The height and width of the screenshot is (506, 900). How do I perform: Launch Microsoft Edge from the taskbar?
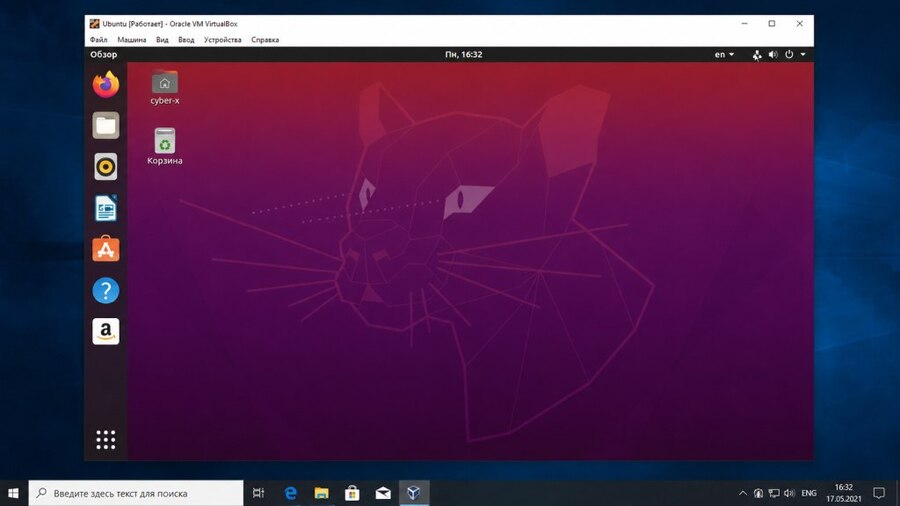click(291, 493)
